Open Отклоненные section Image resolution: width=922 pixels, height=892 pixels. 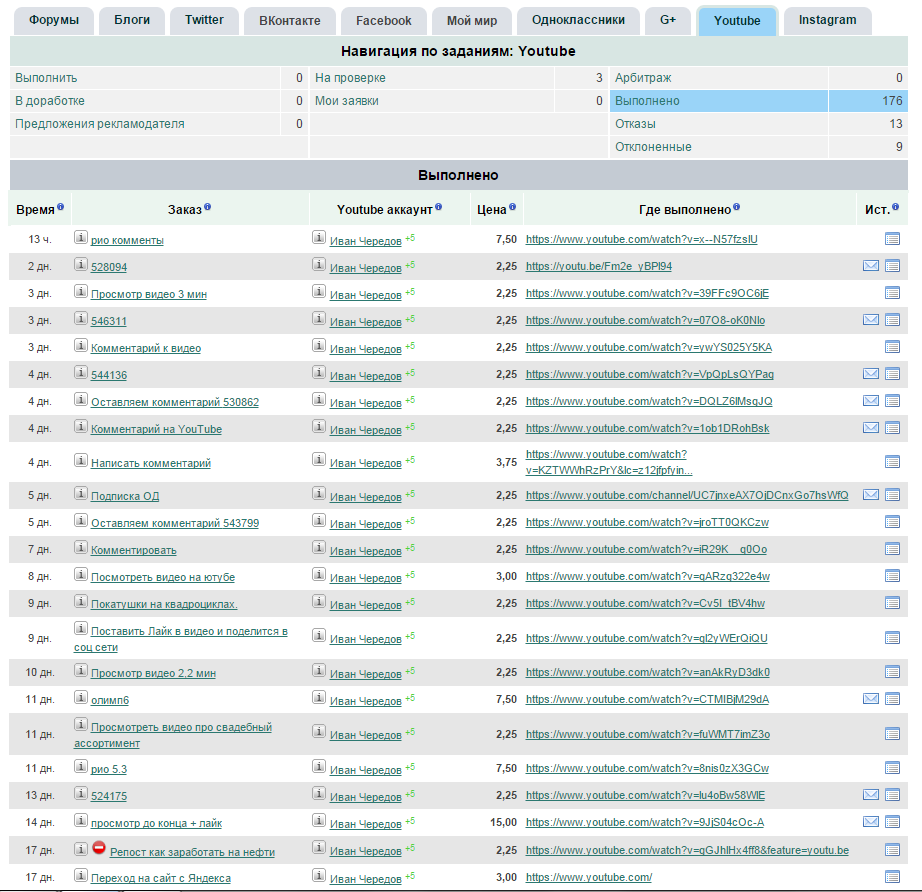653,146
